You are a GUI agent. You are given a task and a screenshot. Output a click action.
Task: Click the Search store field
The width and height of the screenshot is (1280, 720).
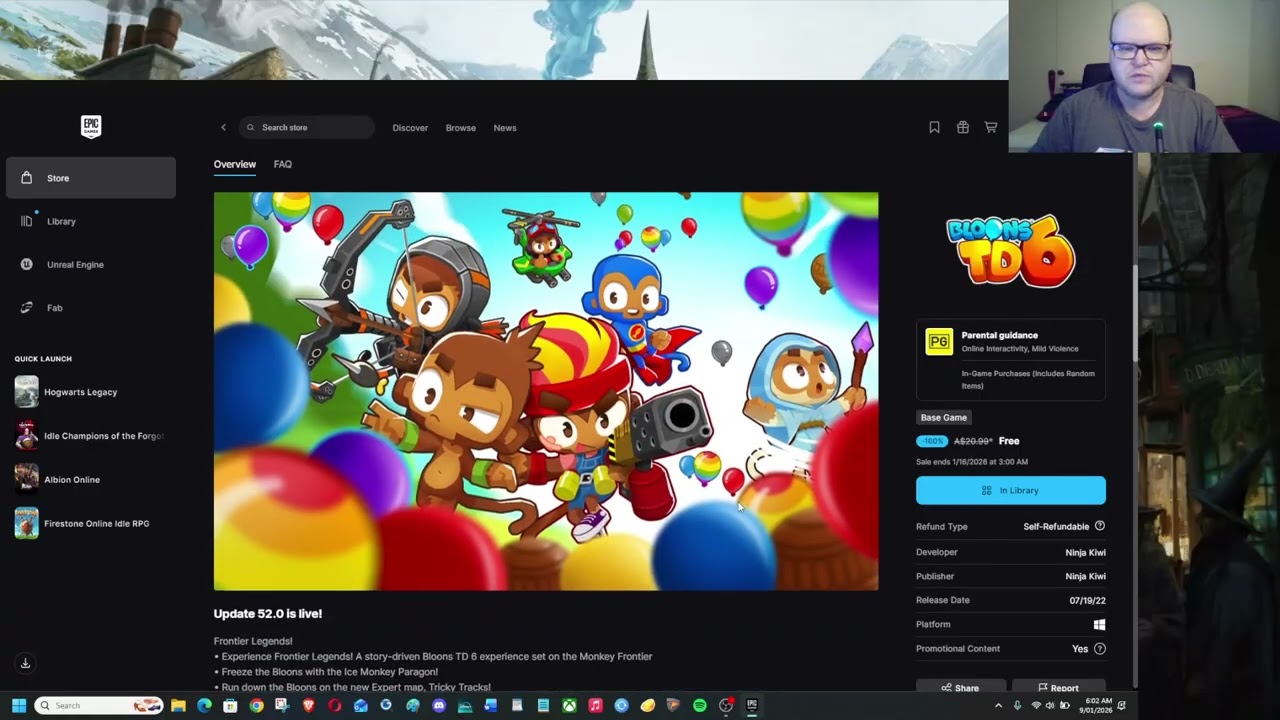click(306, 128)
